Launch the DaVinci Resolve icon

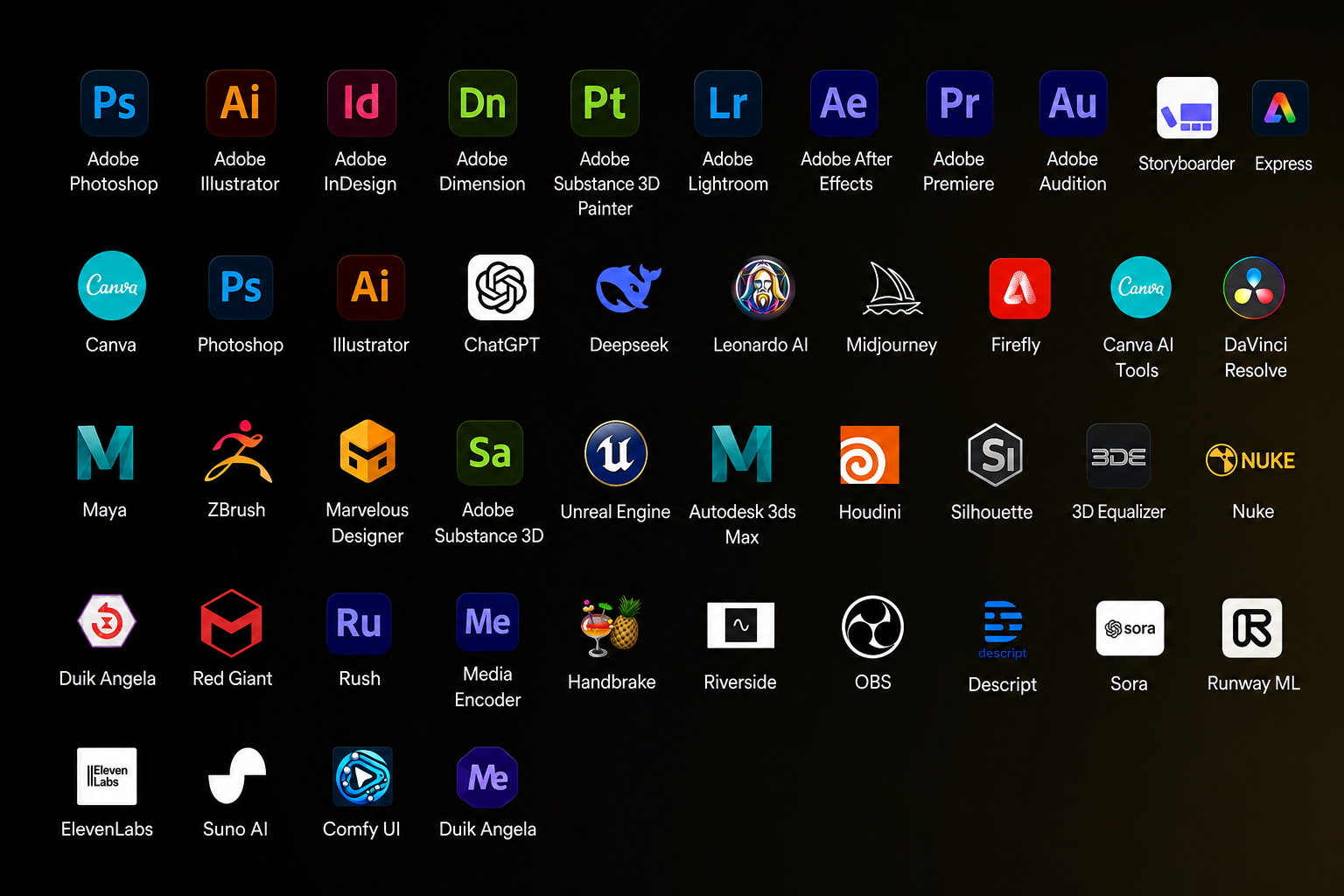1254,288
